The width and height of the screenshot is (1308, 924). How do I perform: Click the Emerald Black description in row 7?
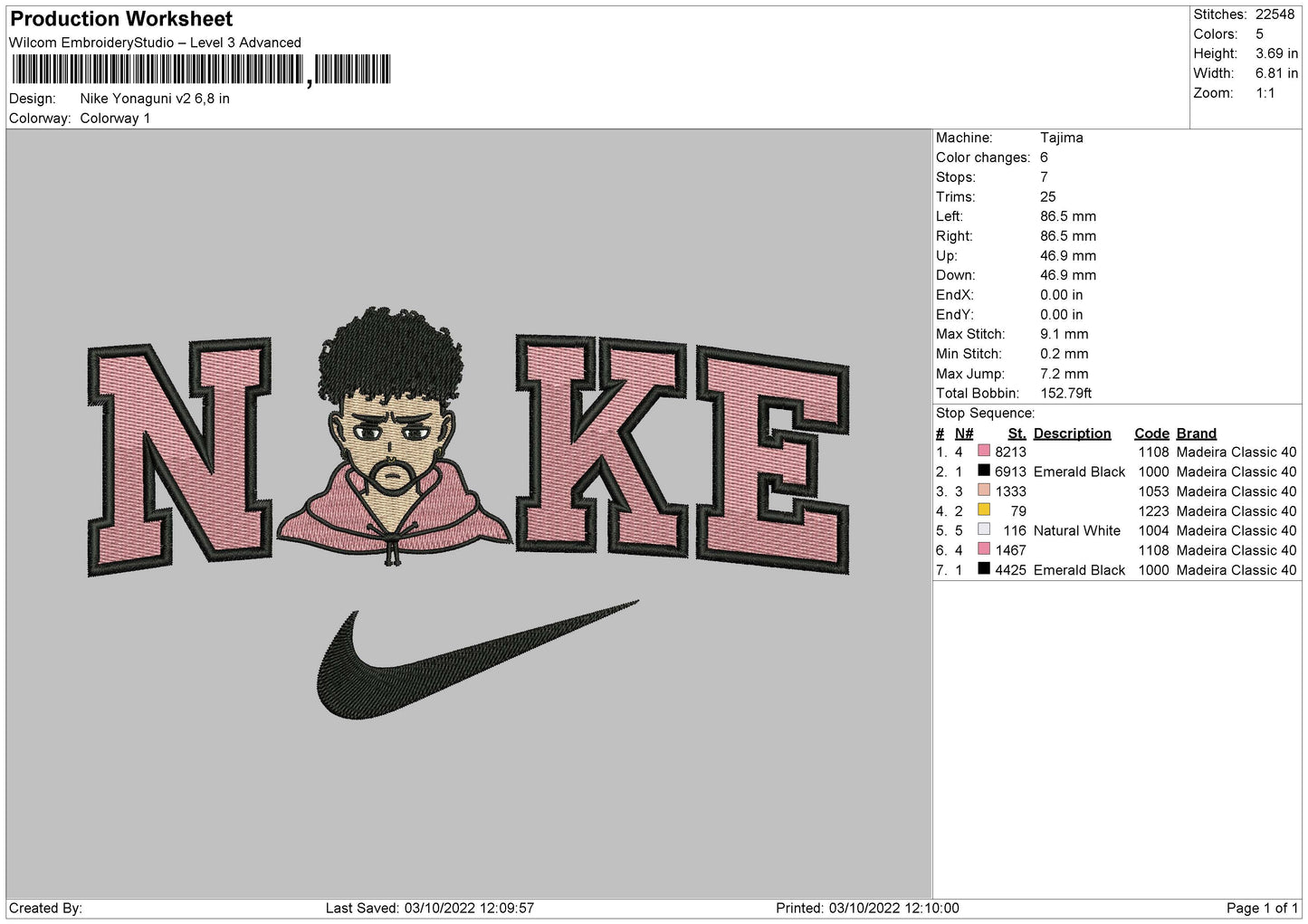click(1079, 570)
